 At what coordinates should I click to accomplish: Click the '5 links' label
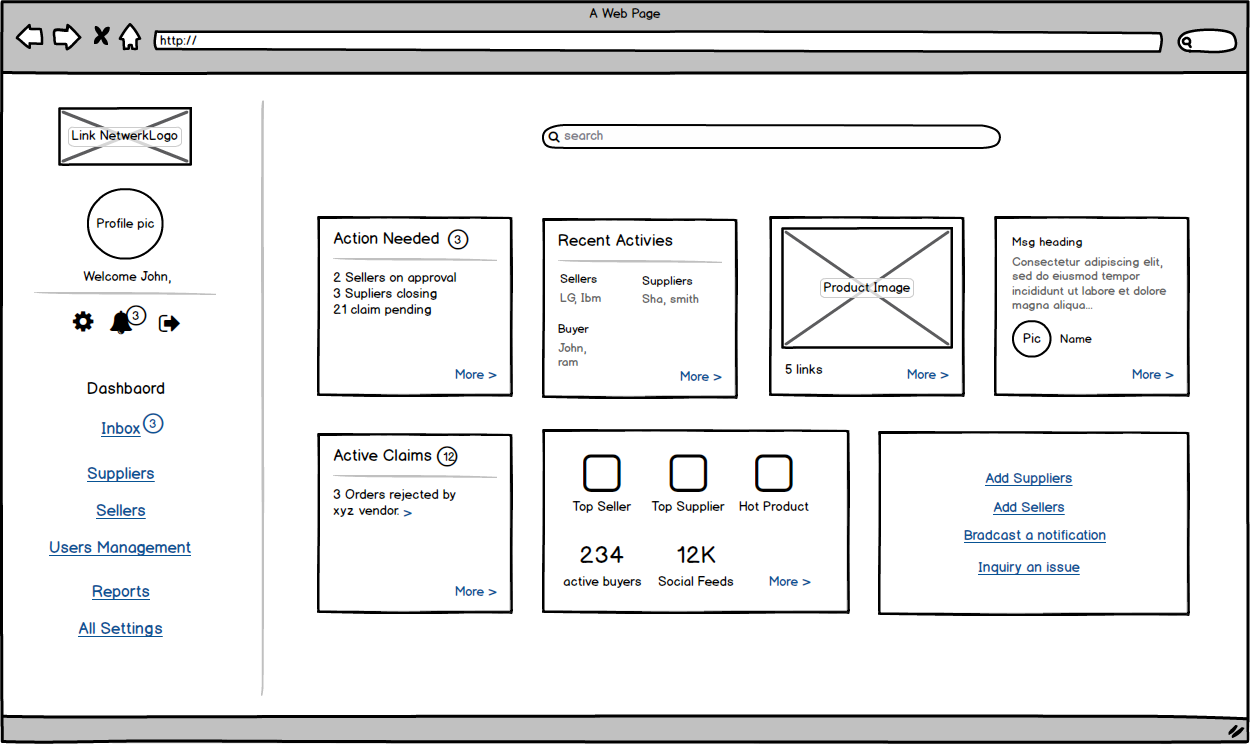804,369
